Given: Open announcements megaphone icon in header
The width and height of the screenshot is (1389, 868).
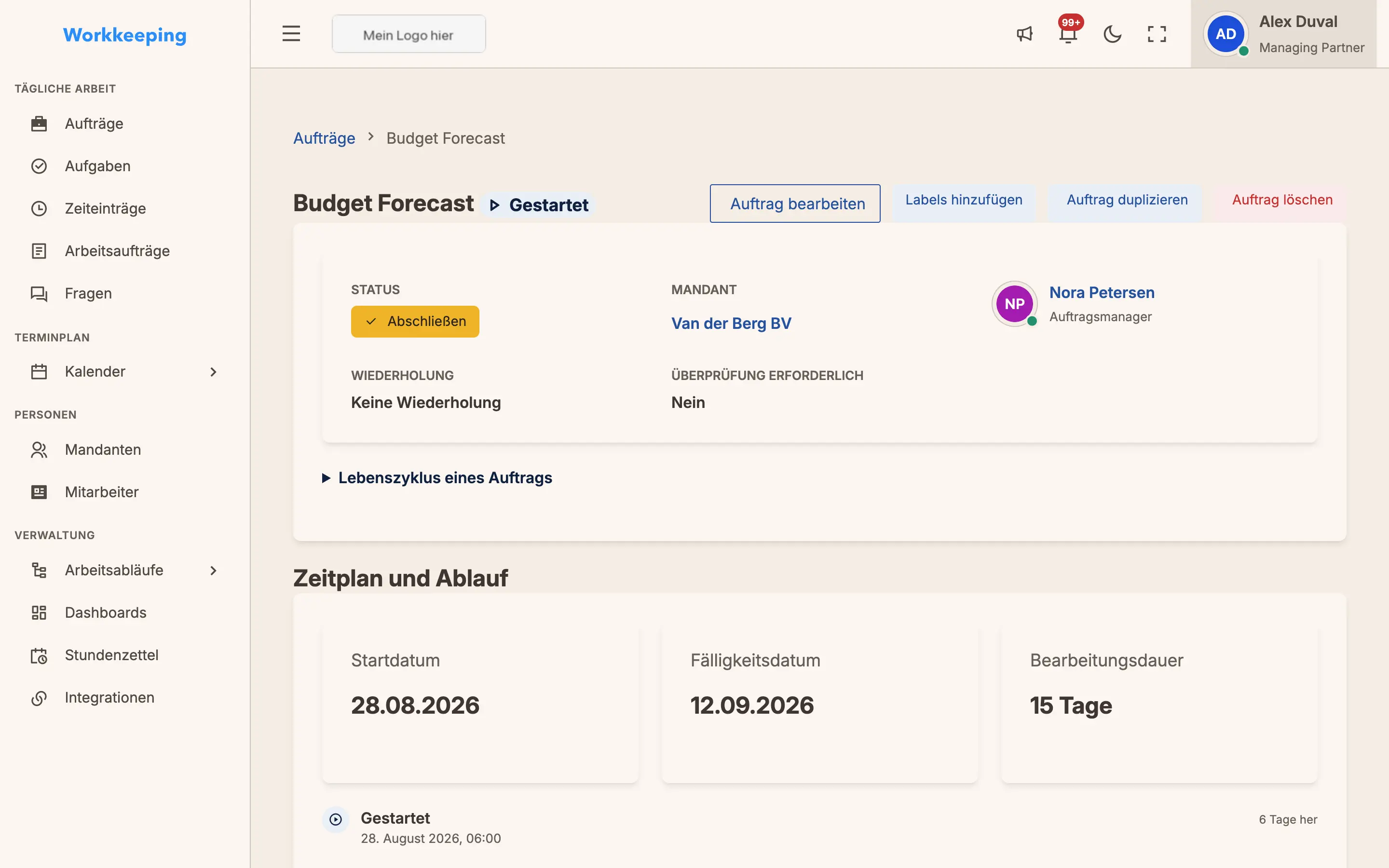Looking at the screenshot, I should [x=1024, y=34].
